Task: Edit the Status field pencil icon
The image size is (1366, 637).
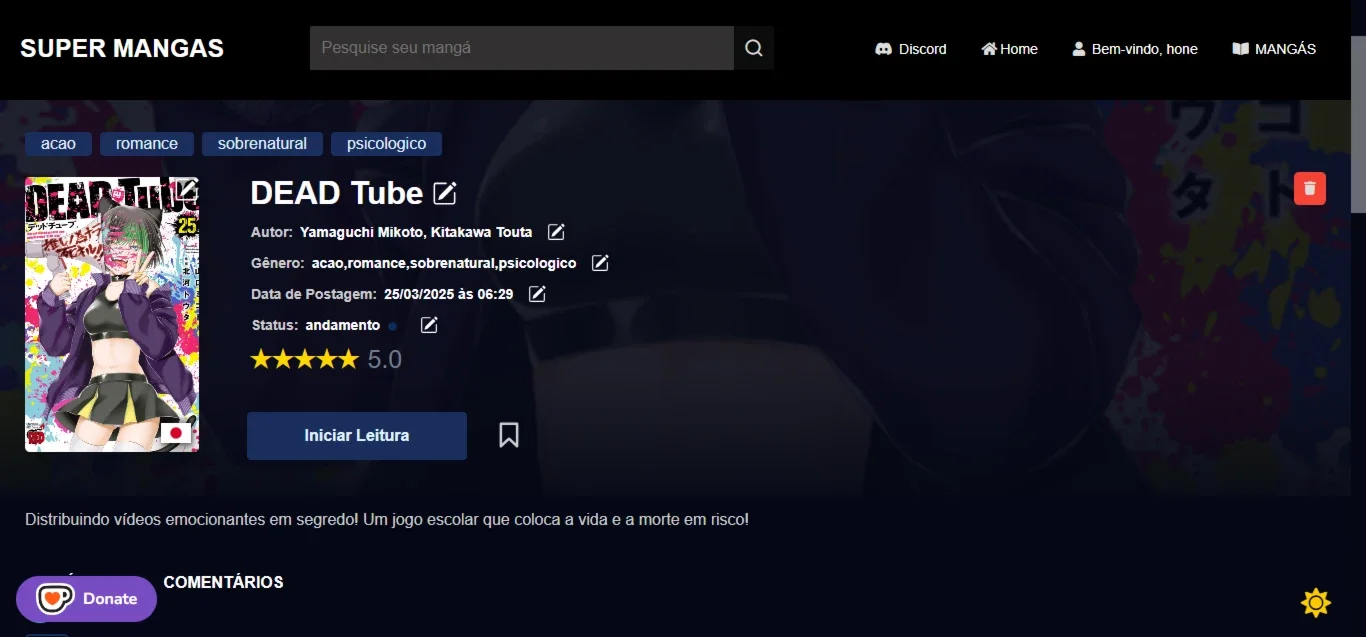Action: click(x=429, y=325)
